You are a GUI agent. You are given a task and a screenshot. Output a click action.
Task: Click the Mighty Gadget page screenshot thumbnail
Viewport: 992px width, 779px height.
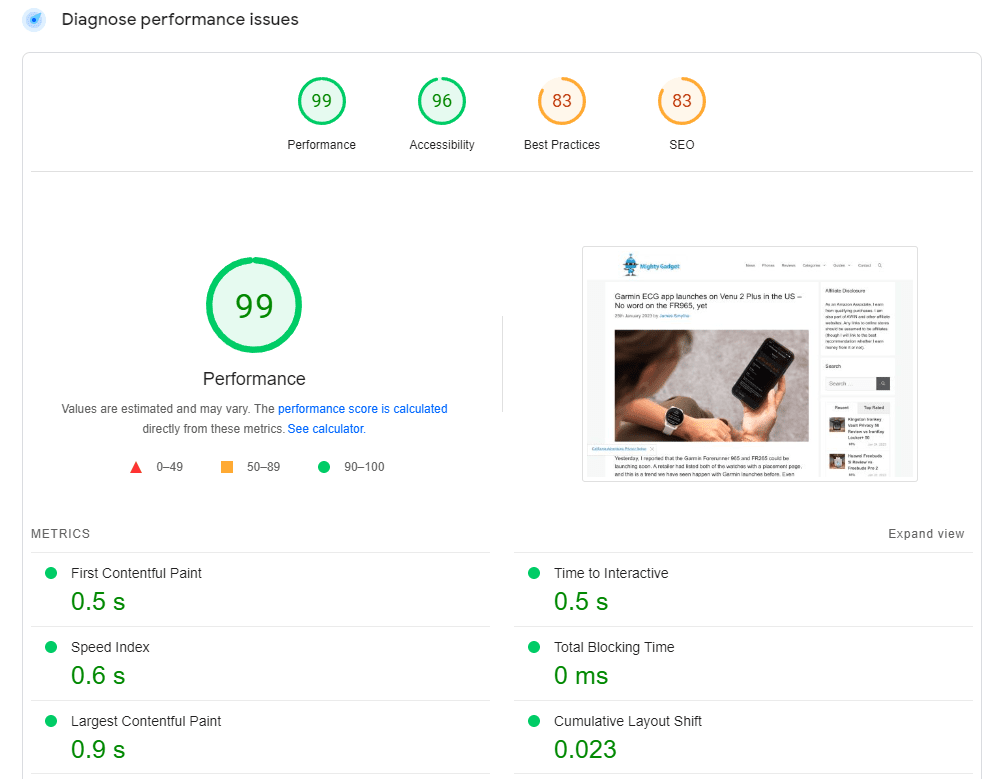pos(749,364)
